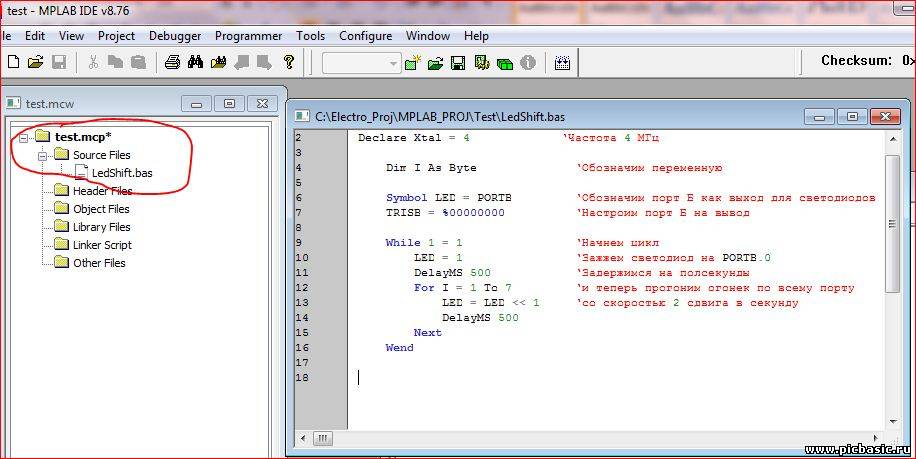The height and width of the screenshot is (459, 916).
Task: Open the Tools menu
Action: 310,36
